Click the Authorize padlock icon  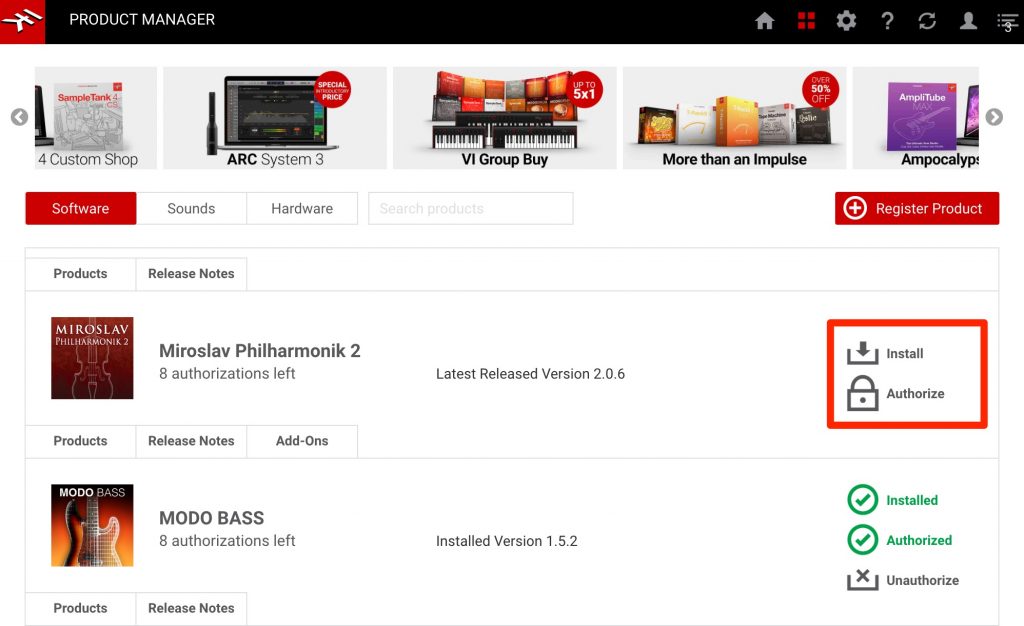(x=861, y=393)
